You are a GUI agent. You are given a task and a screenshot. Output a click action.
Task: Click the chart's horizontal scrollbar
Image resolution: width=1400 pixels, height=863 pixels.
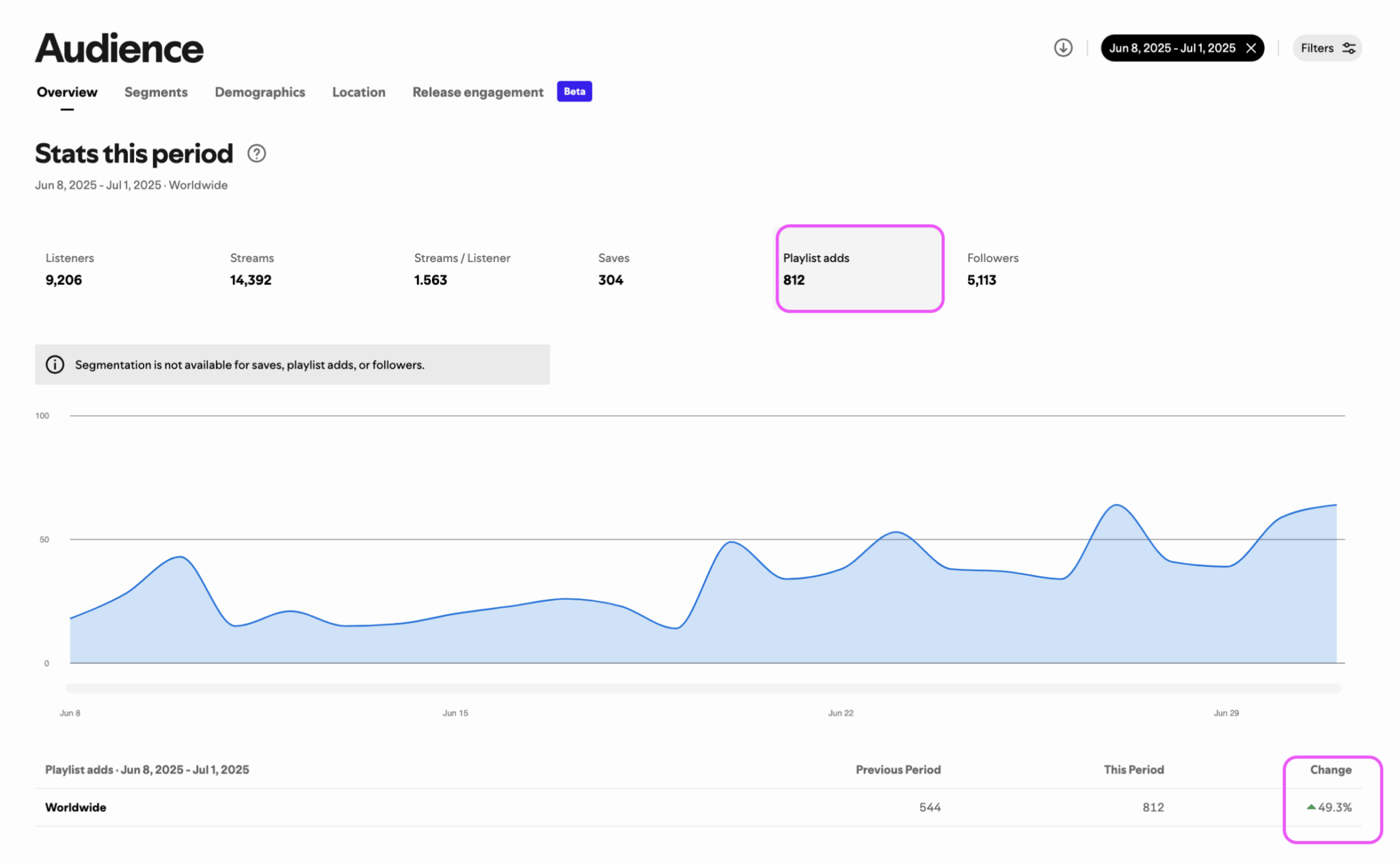(x=703, y=688)
